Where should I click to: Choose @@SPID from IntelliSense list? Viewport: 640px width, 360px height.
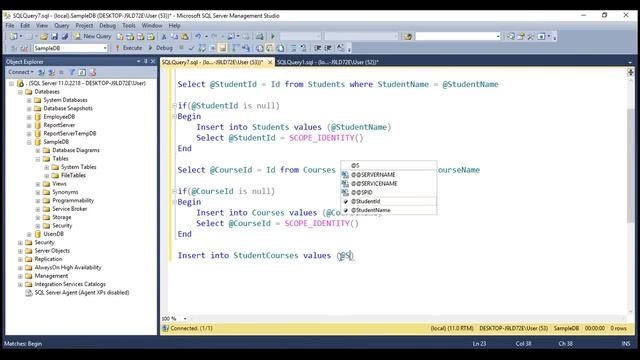[389, 192]
